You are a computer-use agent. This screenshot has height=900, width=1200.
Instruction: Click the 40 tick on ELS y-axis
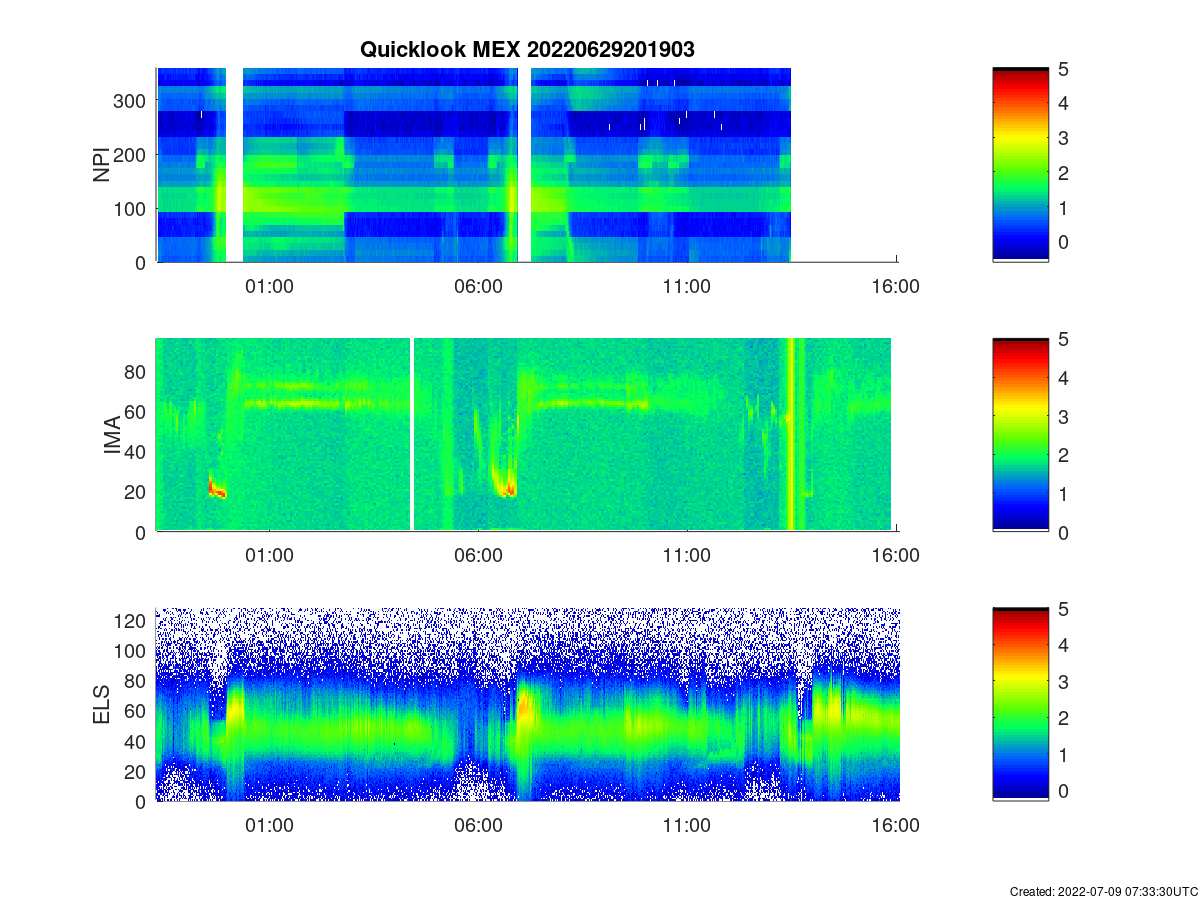tap(137, 741)
